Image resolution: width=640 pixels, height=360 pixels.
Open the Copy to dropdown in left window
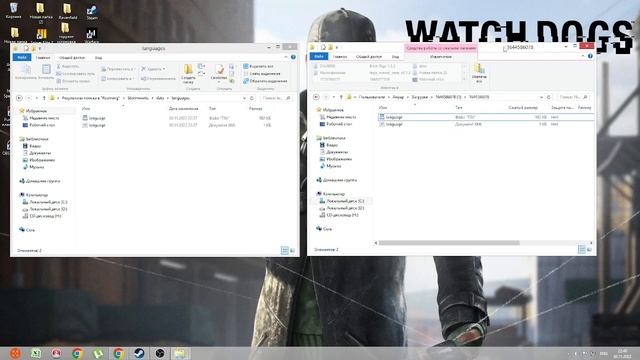pos(118,78)
